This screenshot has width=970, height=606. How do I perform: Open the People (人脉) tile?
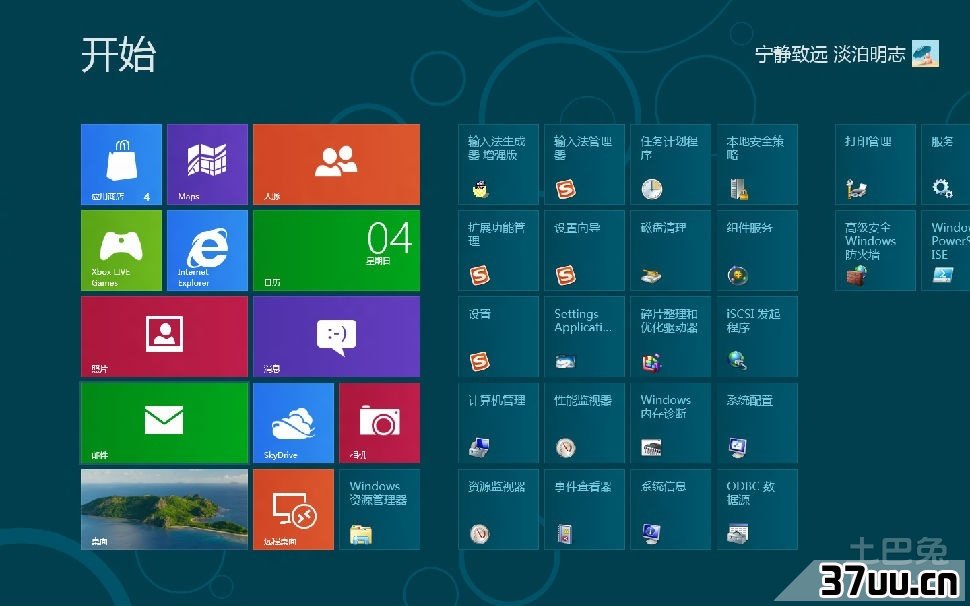click(337, 164)
